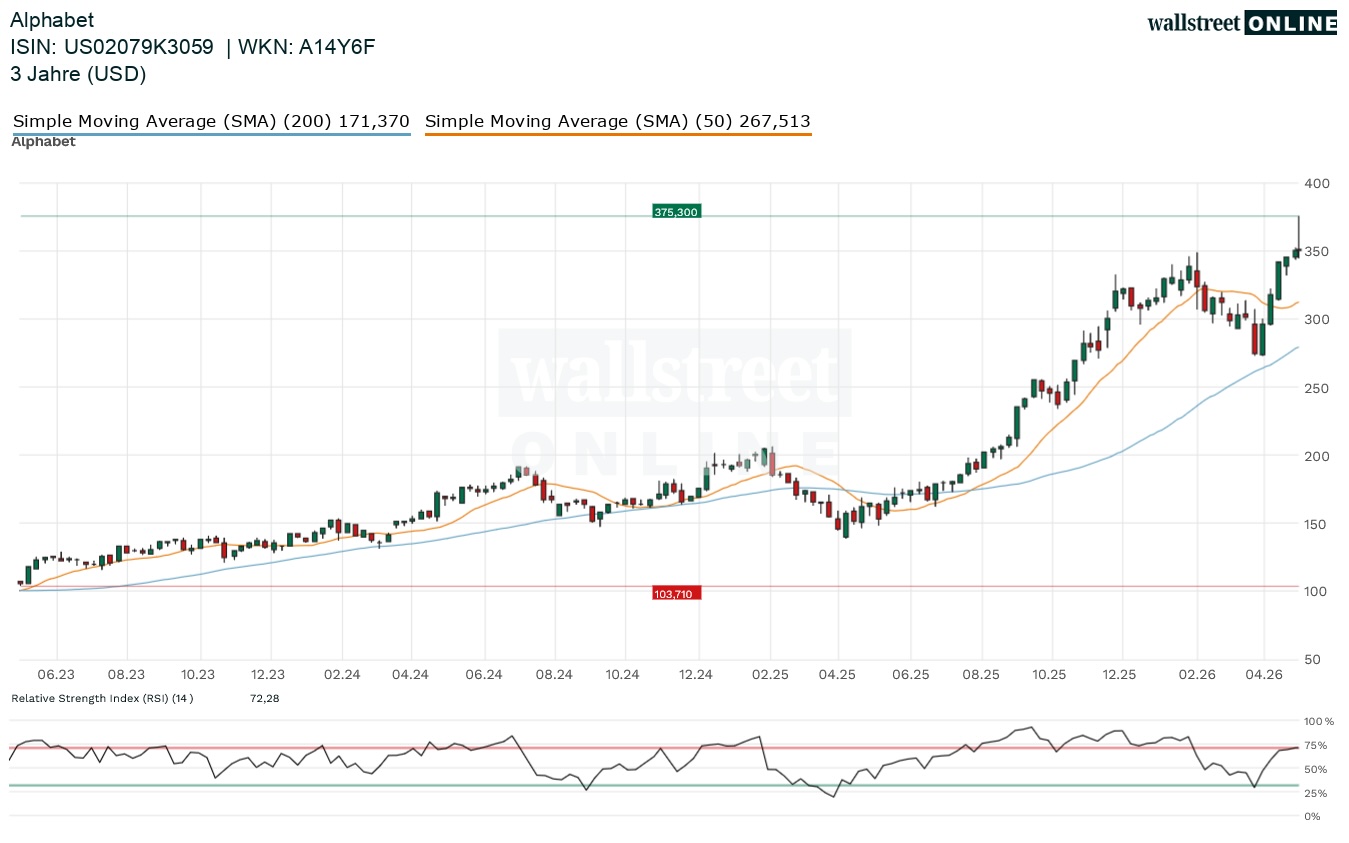
Task: Click the 08.25 date axis label
Action: click(982, 675)
